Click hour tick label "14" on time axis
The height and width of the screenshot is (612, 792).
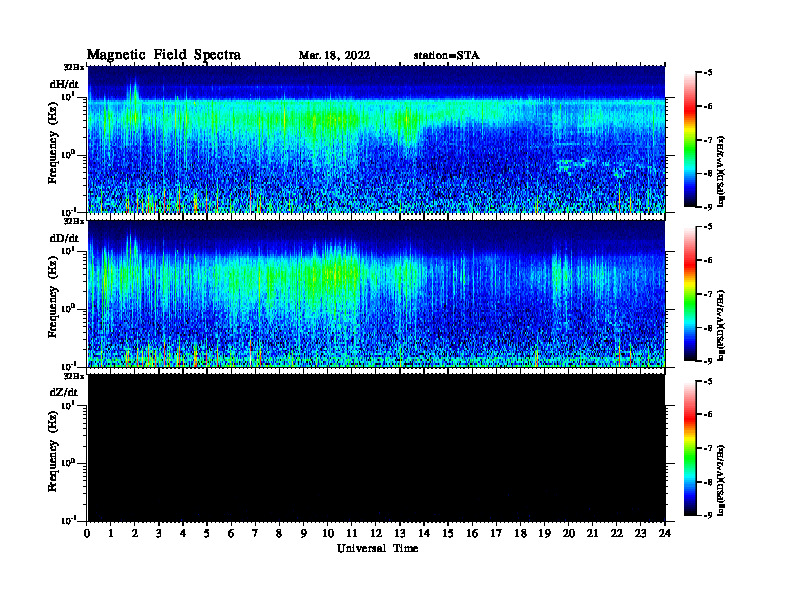pyautogui.click(x=424, y=534)
